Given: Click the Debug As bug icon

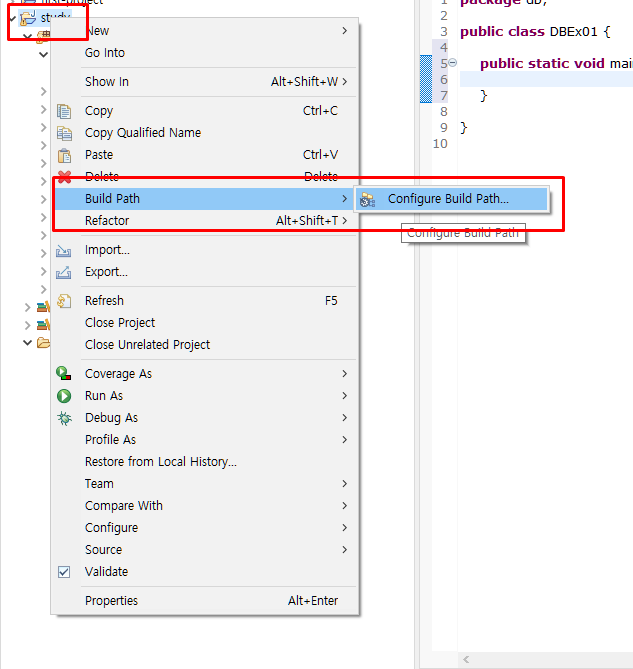Looking at the screenshot, I should 64,418.
